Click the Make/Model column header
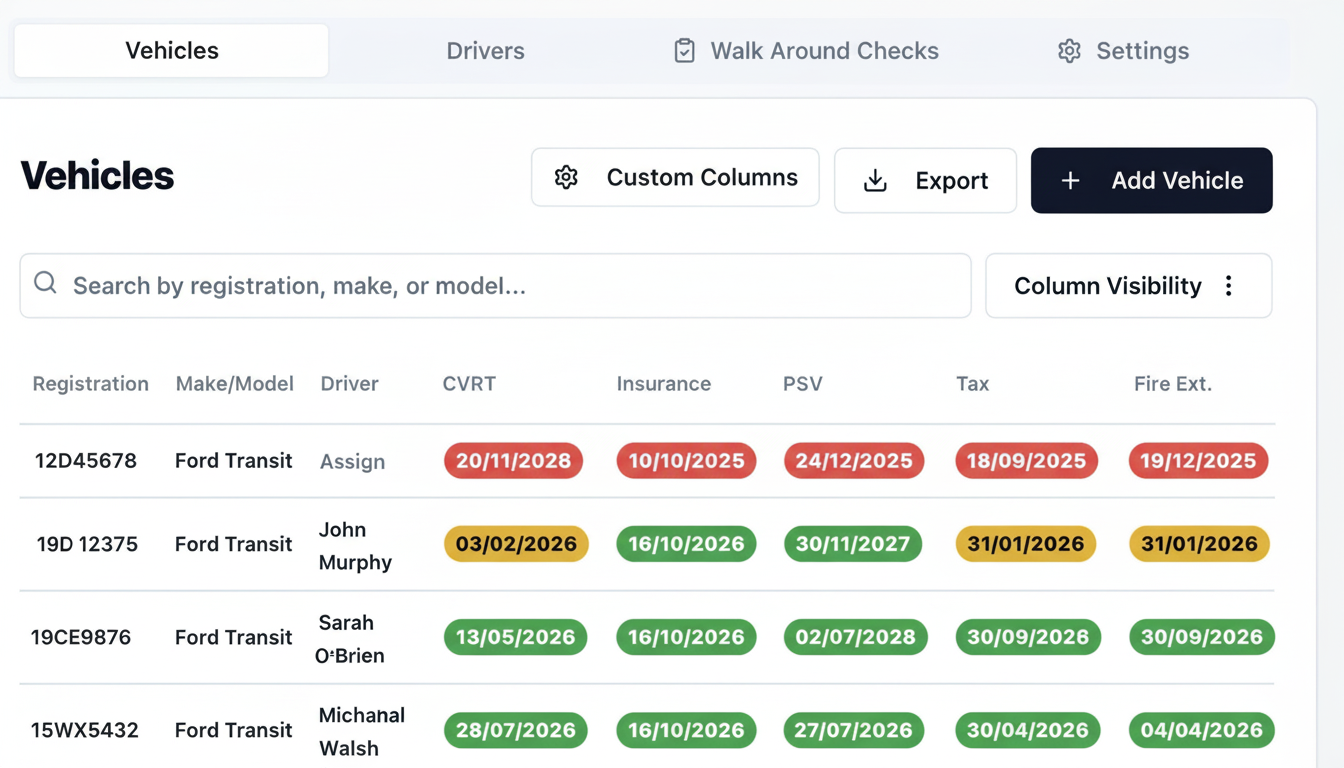The height and width of the screenshot is (768, 1344). (x=234, y=384)
